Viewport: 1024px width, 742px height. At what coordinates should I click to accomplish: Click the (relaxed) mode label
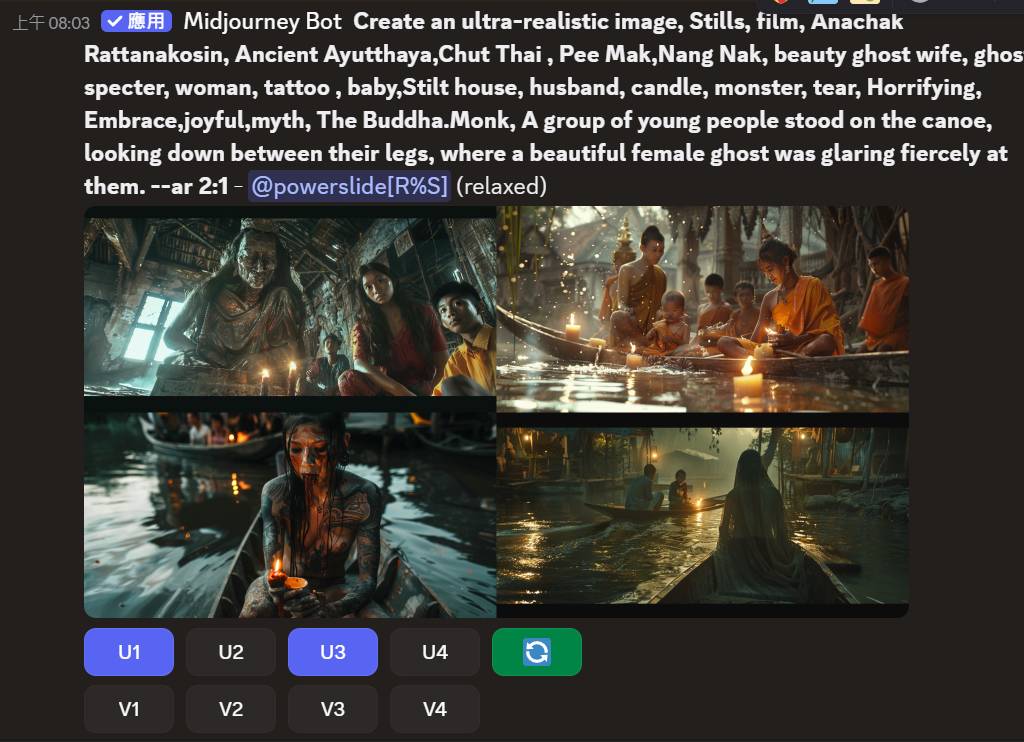(x=501, y=186)
